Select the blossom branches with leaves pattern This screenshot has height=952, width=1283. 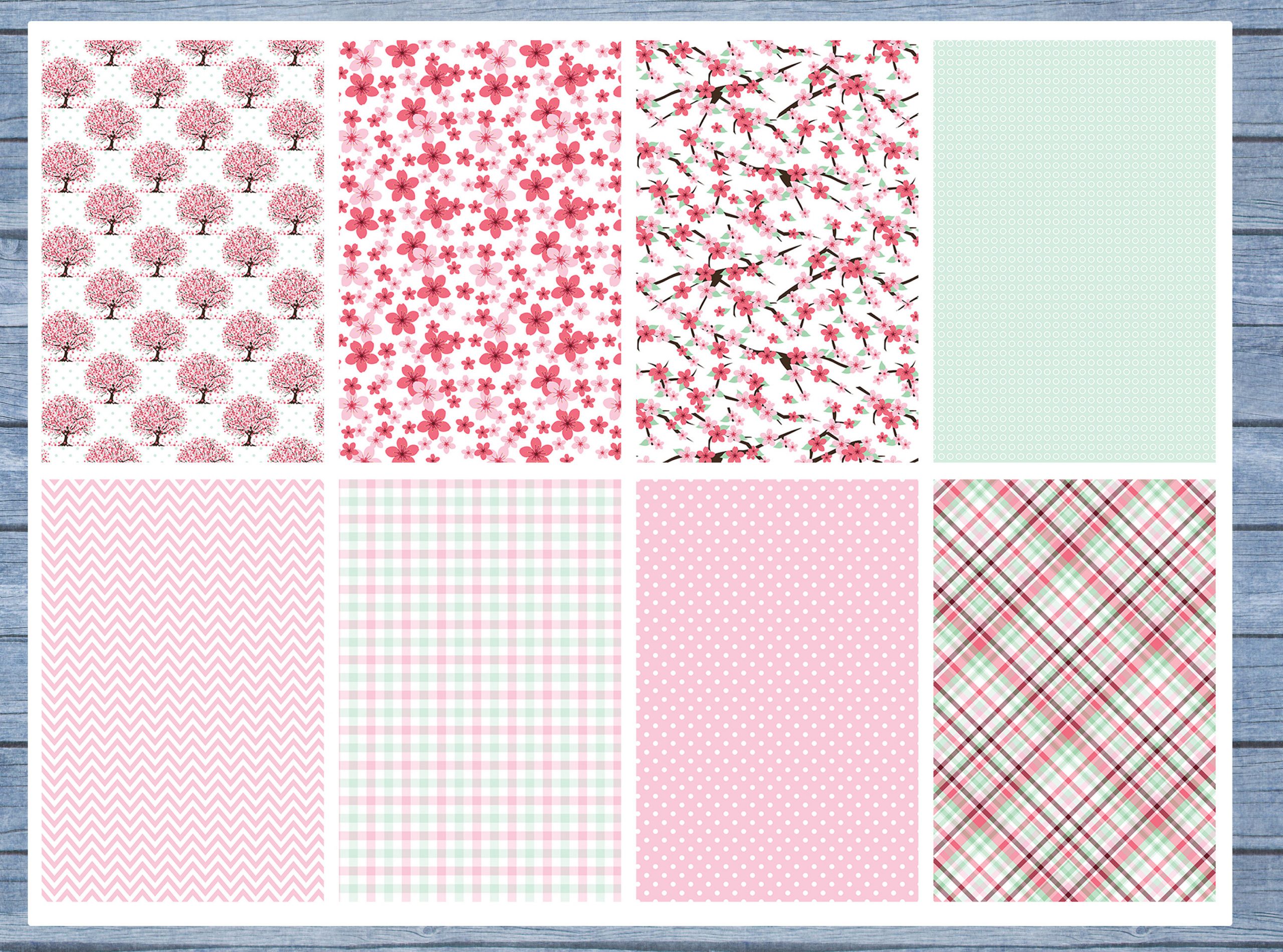pyautogui.click(x=777, y=250)
